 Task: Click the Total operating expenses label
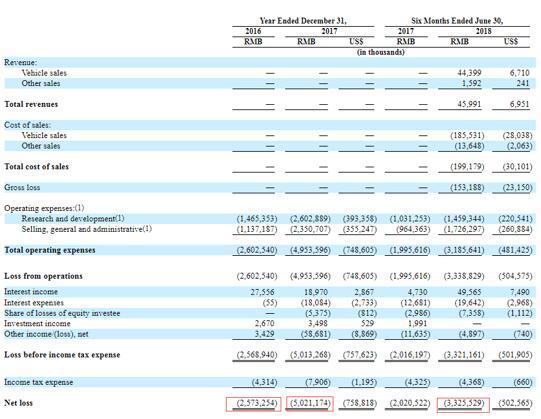point(50,250)
